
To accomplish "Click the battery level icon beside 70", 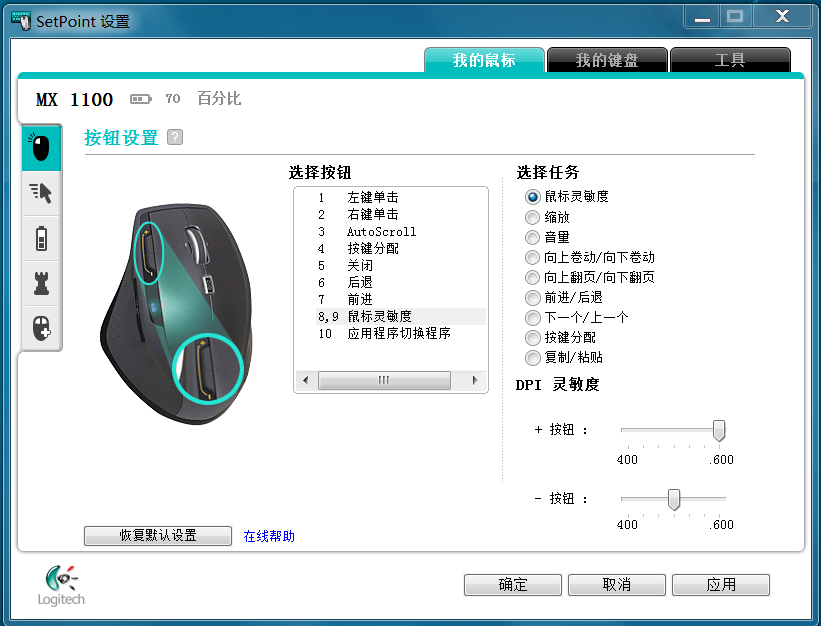I will 140,98.
